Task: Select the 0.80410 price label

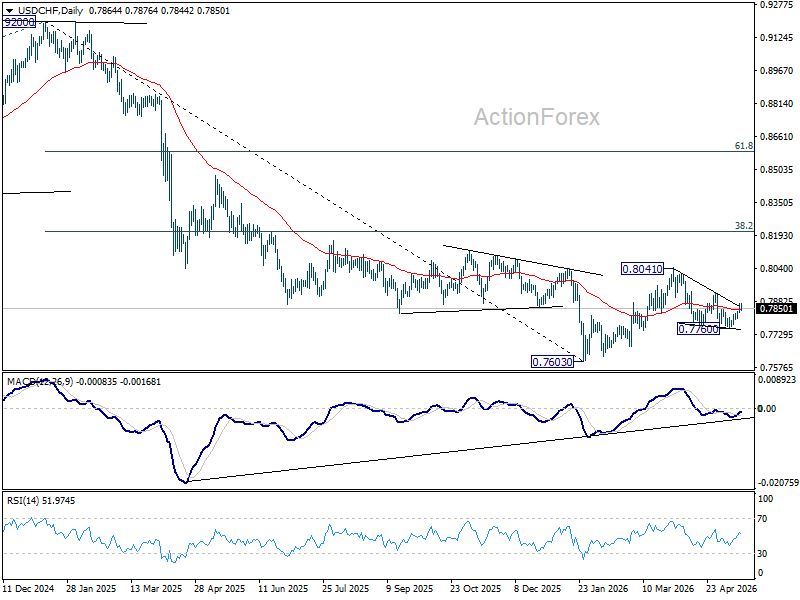Action: pos(642,268)
